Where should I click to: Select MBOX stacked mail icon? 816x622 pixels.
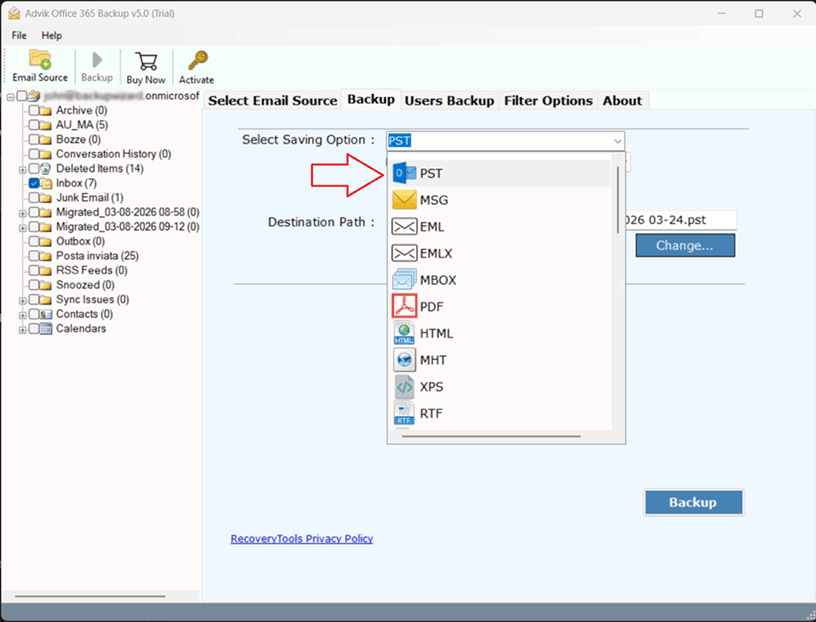[404, 280]
